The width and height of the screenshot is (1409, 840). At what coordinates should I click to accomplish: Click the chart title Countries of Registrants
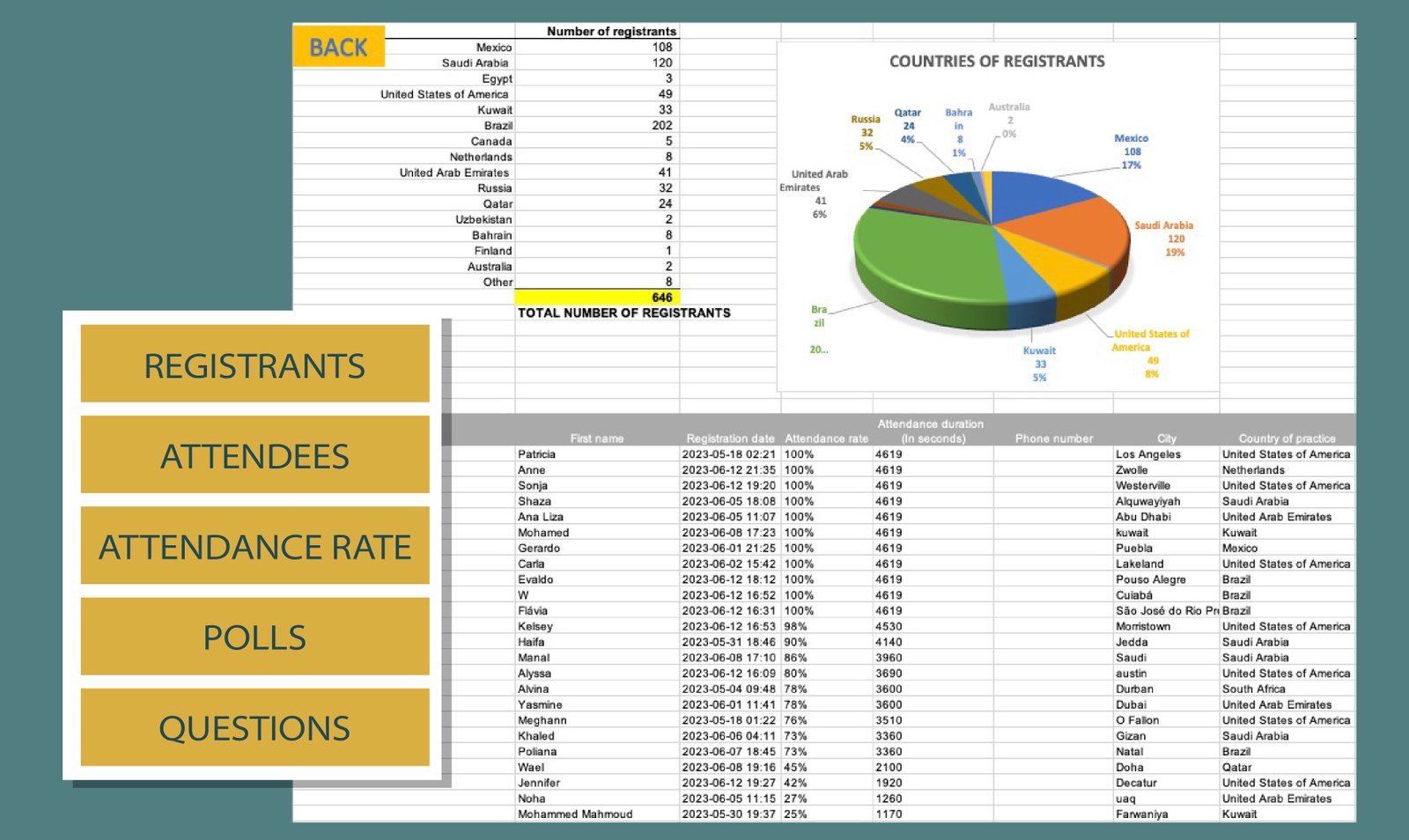997,62
